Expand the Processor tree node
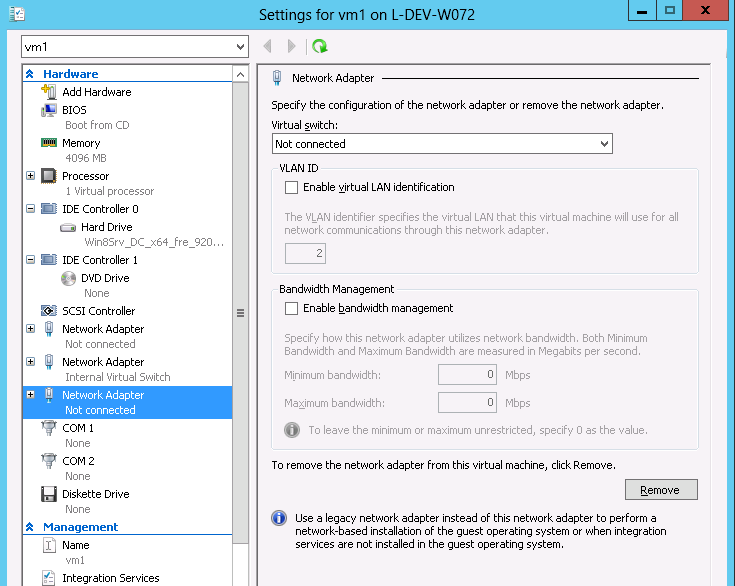 30,176
